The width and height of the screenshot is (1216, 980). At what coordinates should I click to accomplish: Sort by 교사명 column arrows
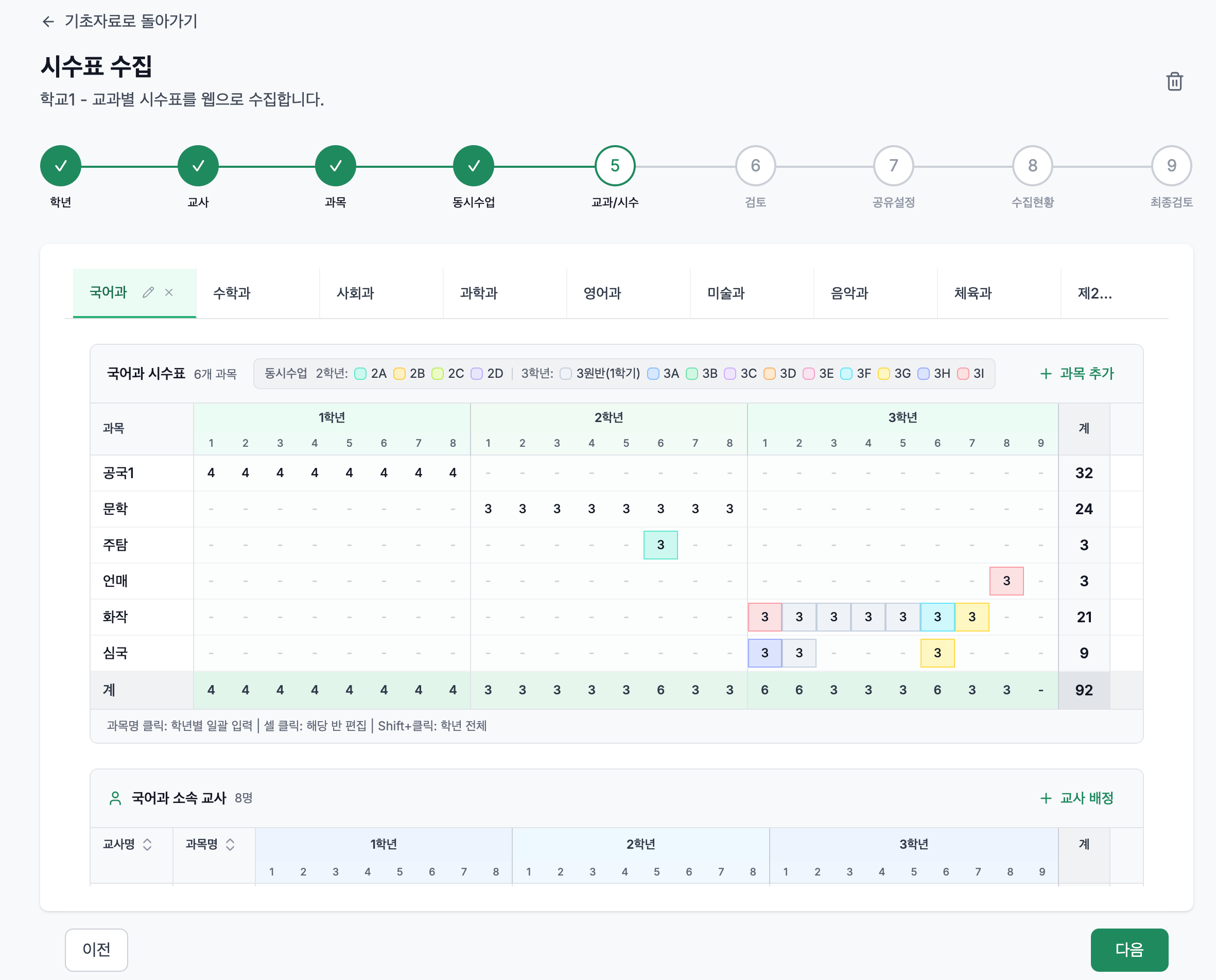point(147,845)
